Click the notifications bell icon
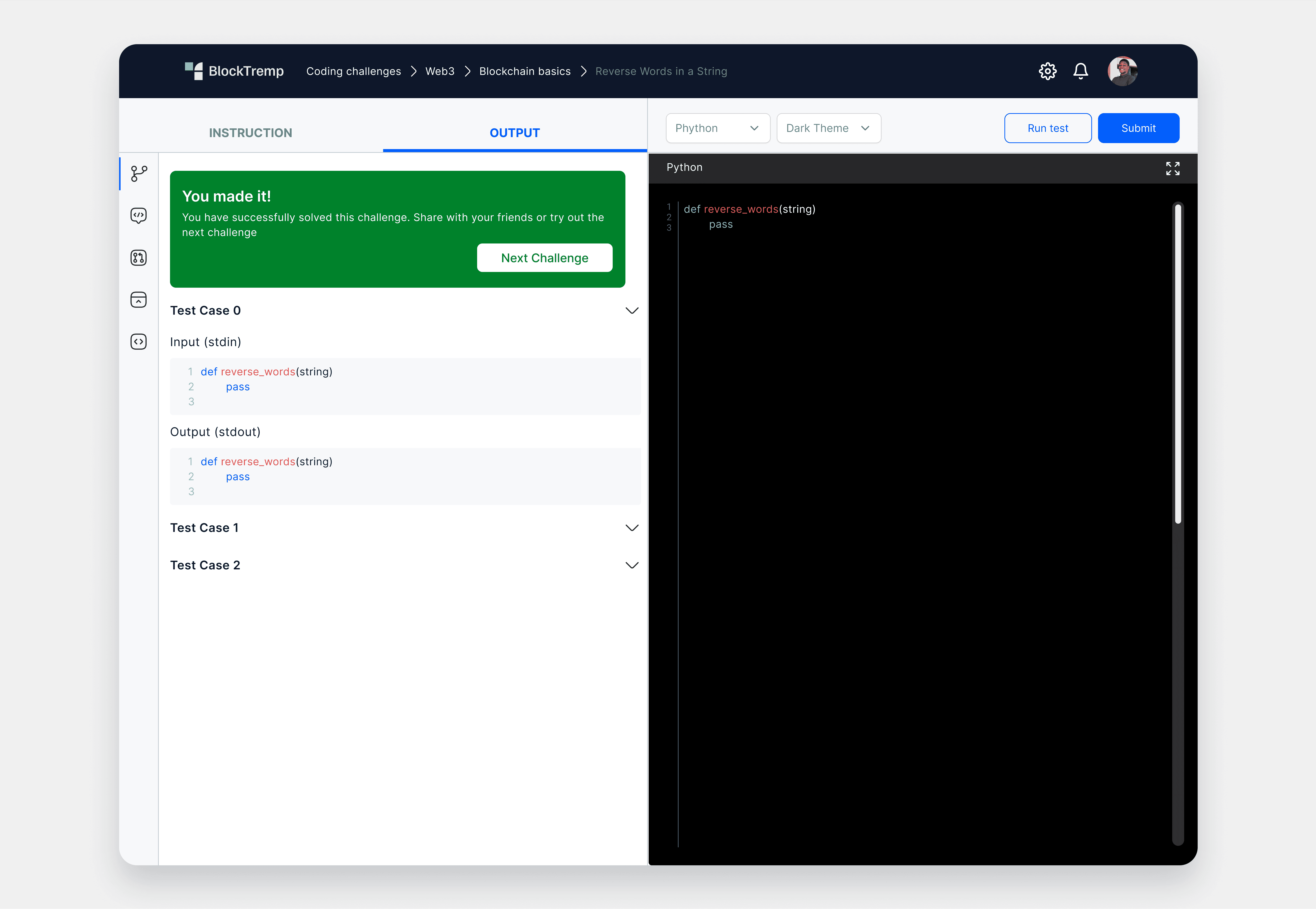1316x909 pixels. [x=1080, y=71]
